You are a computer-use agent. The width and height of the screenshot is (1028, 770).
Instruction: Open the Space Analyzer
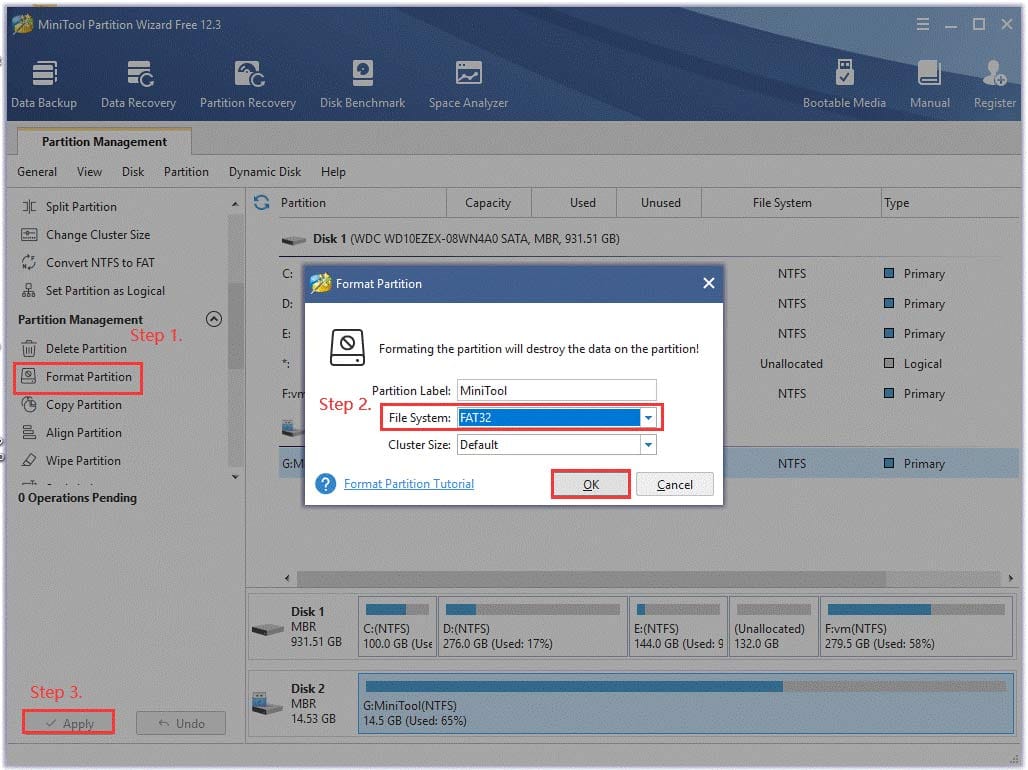[x=468, y=84]
